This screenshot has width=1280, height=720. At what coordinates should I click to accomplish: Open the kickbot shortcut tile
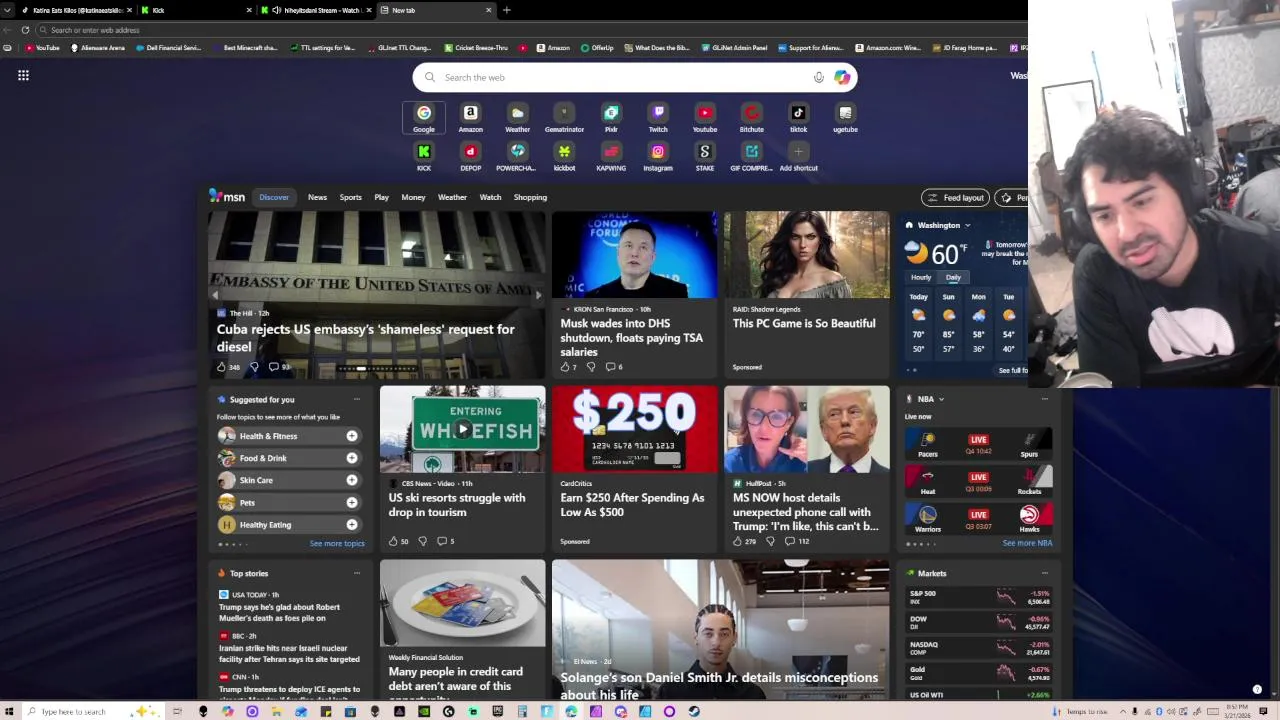[x=564, y=157]
